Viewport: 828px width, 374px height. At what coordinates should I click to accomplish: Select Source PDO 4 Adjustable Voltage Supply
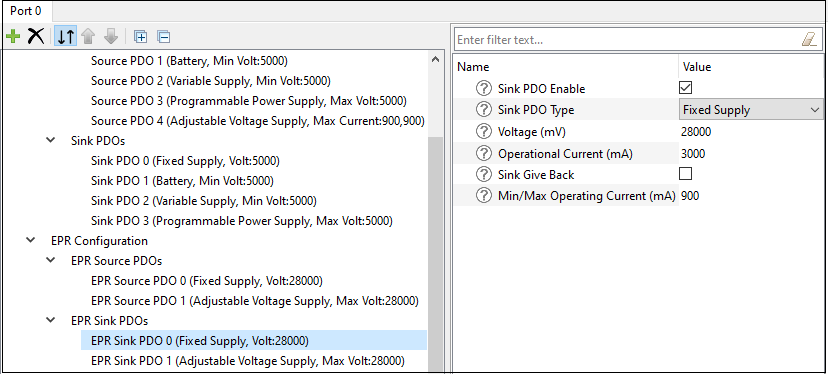(258, 121)
